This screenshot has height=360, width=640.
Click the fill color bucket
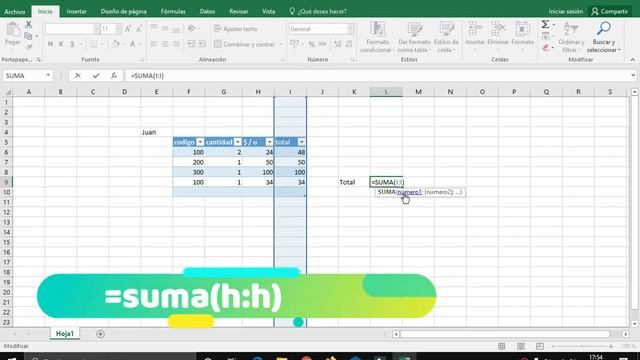click(x=116, y=44)
